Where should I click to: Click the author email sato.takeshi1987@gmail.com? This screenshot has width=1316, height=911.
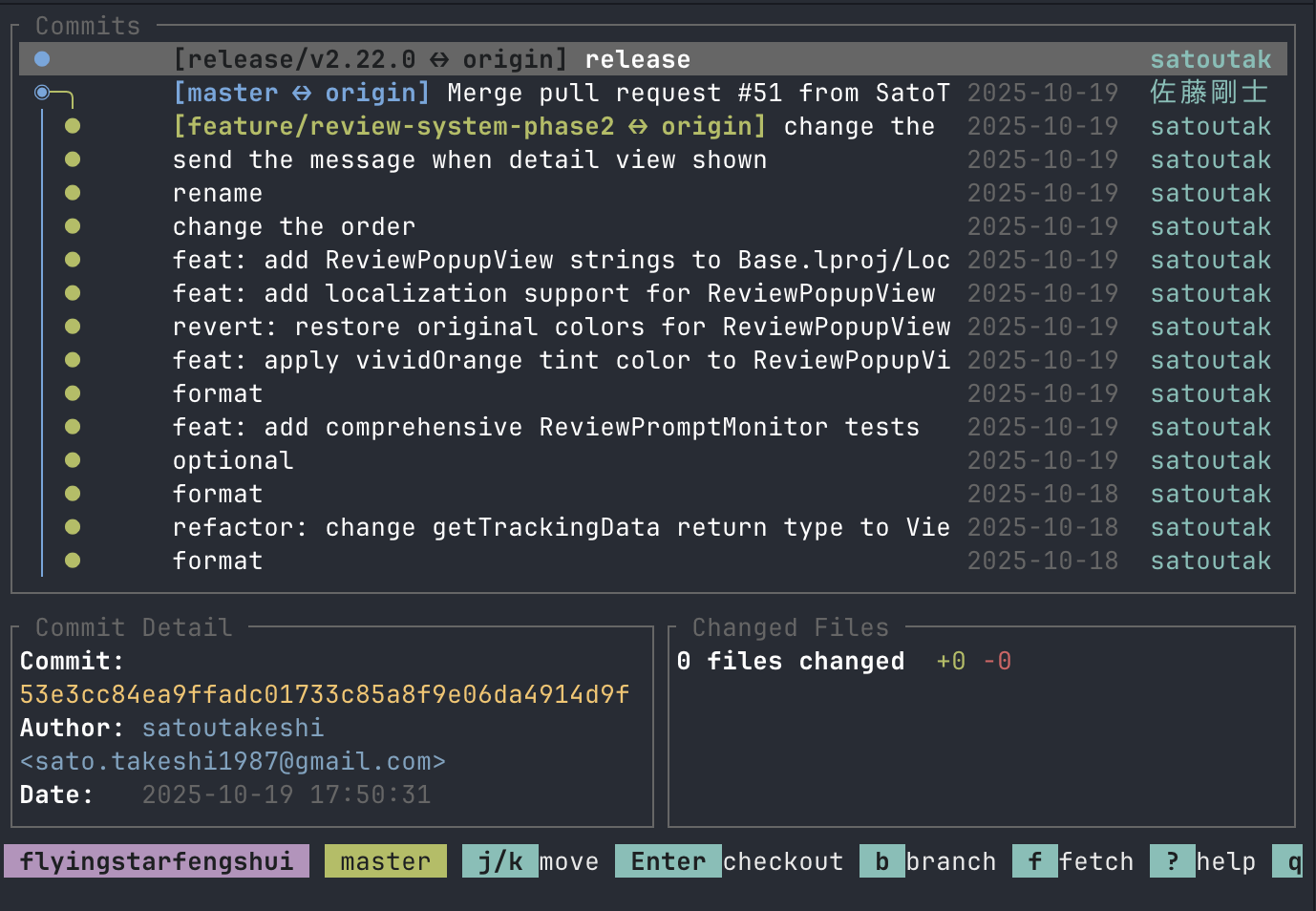click(x=233, y=761)
